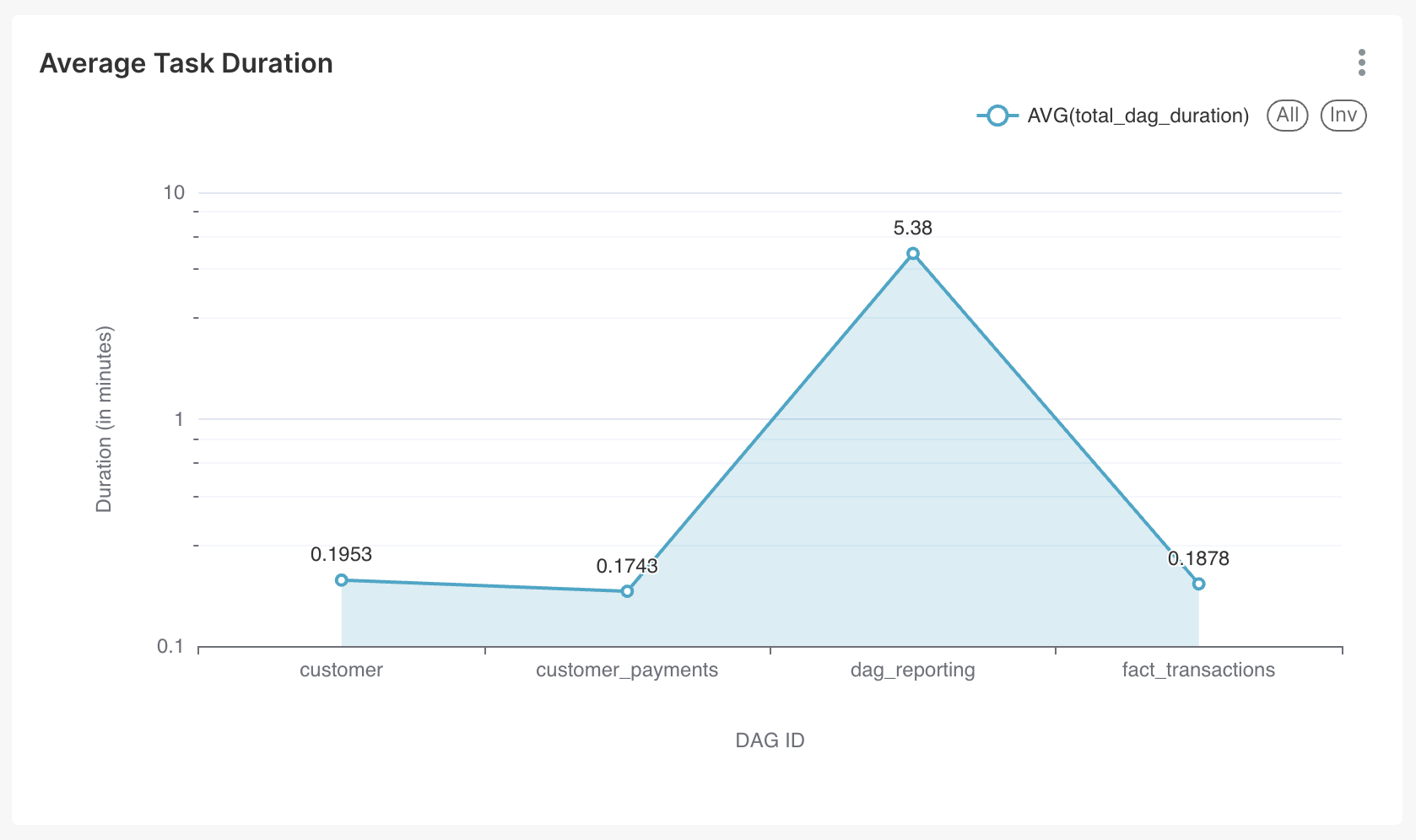Toggle the AVG(total_dag_duration) legend series label

pos(1138,116)
